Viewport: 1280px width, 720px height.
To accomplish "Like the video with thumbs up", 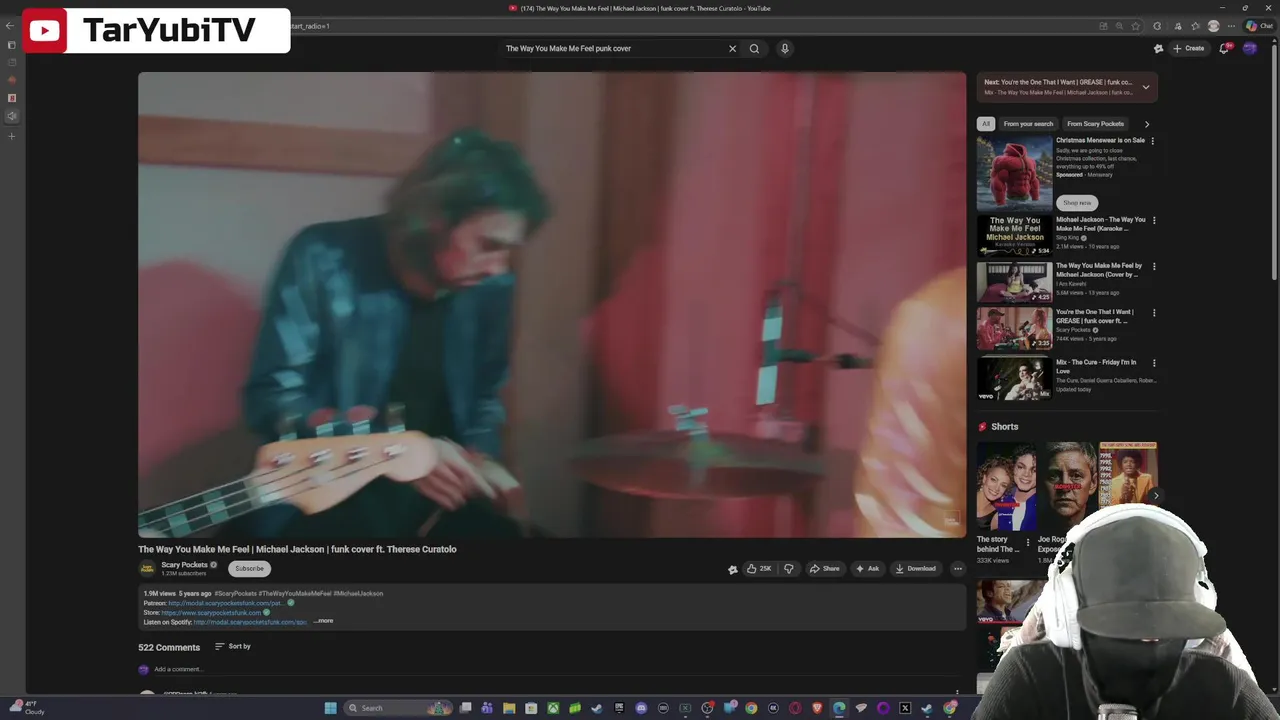I will point(759,569).
